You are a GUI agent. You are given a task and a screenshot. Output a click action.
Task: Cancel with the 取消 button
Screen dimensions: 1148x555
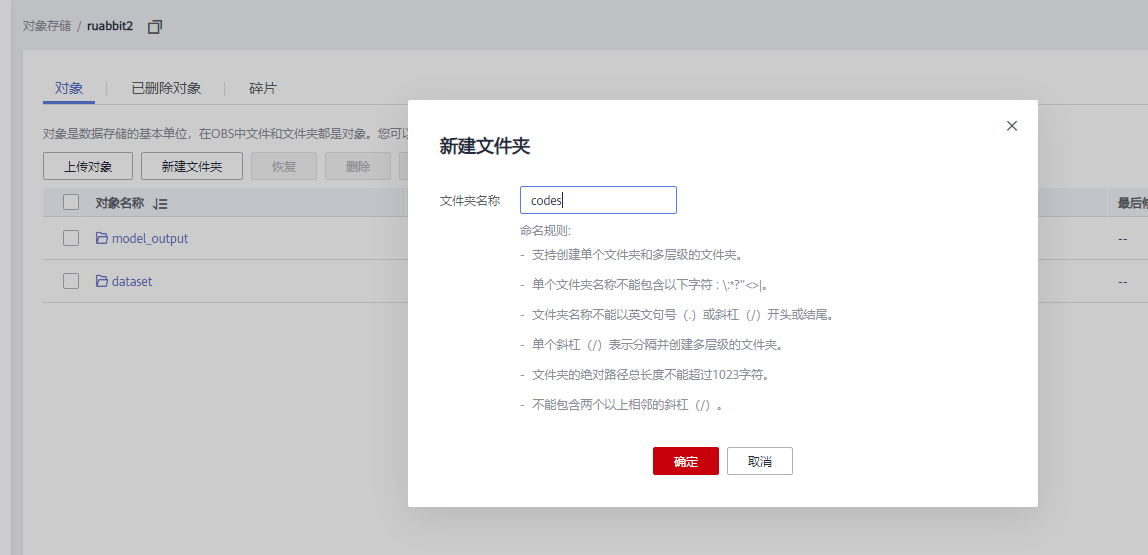click(760, 461)
